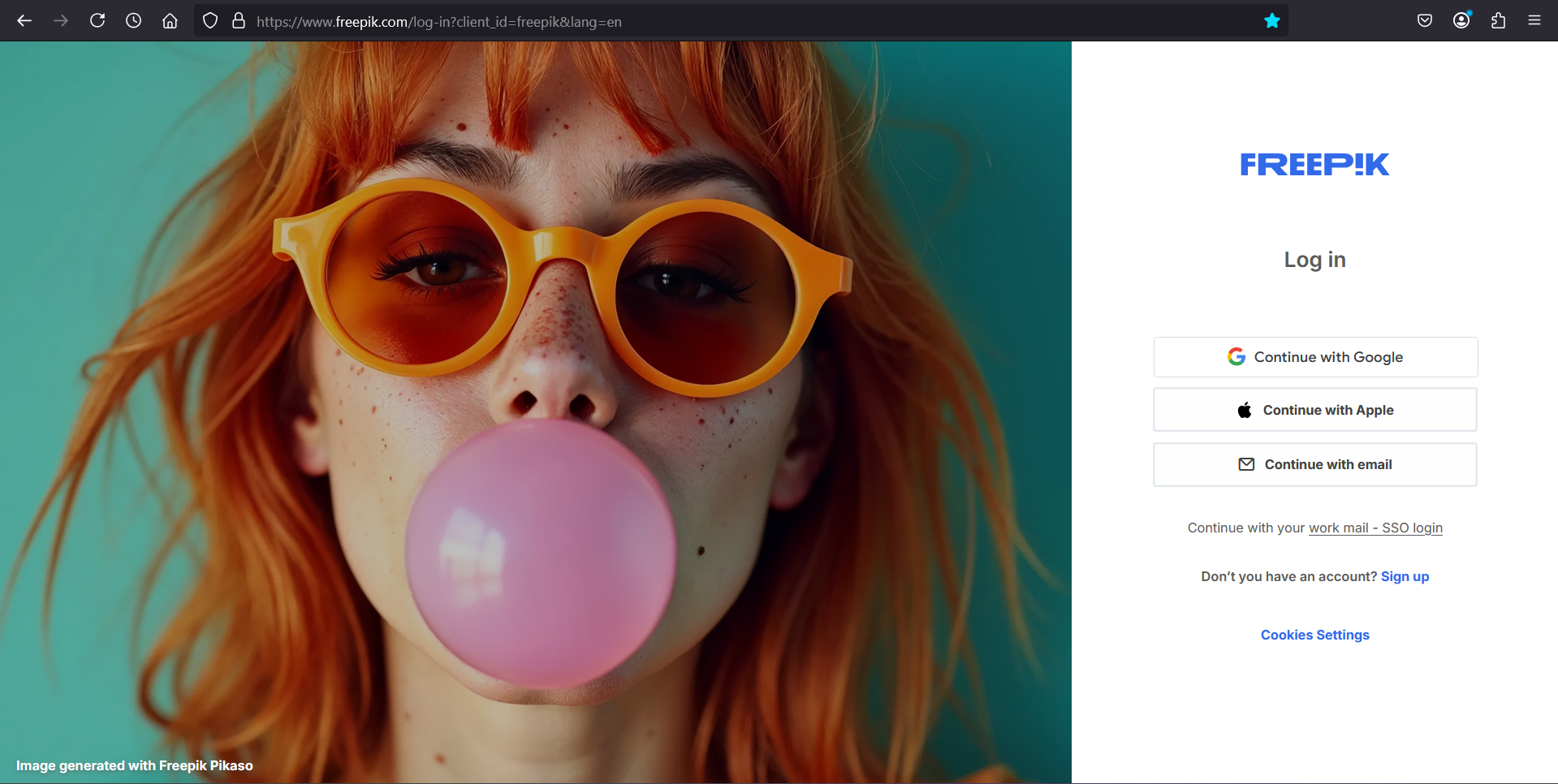
Task: Choose Continue with email
Action: 1315,464
